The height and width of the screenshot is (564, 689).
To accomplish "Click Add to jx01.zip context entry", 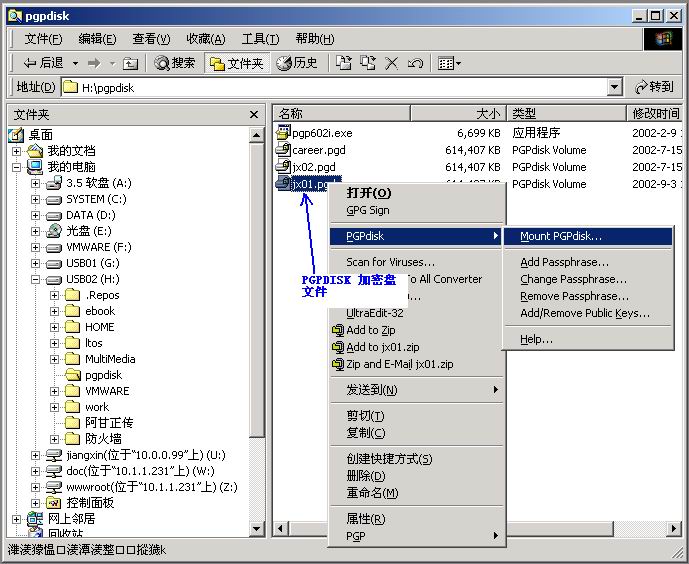I will [x=416, y=347].
